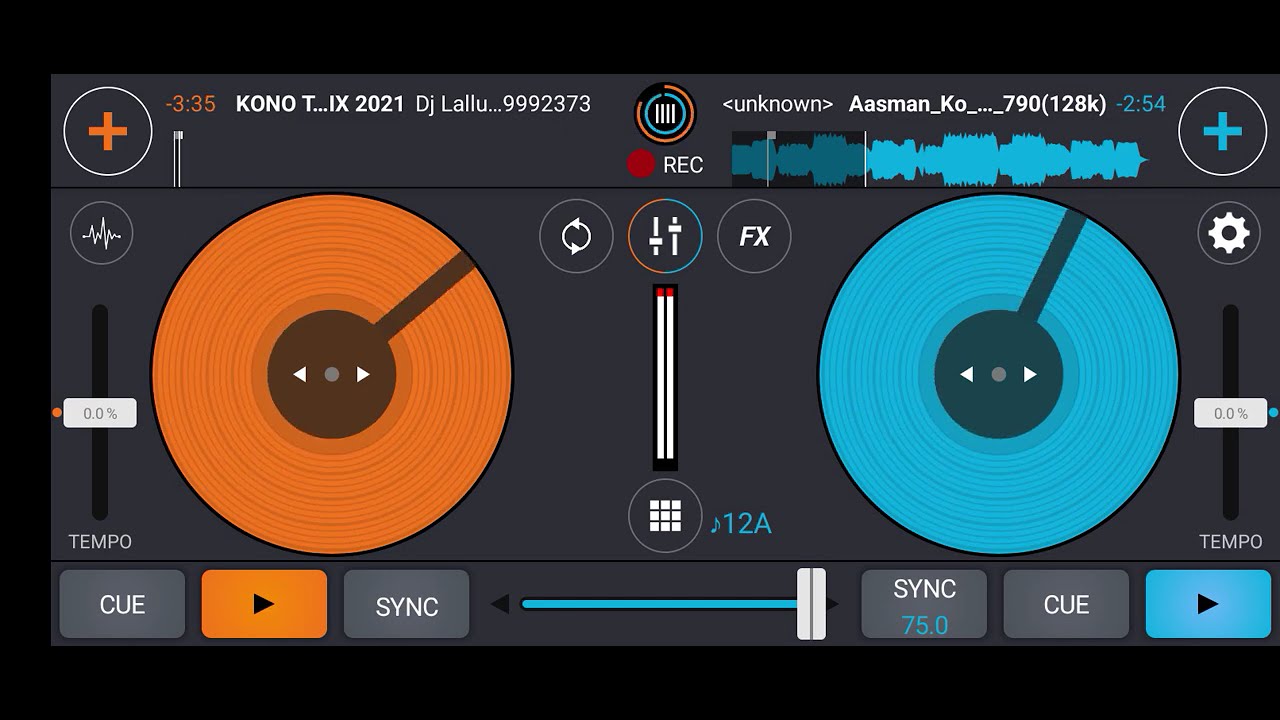This screenshot has height=720, width=1280.
Task: Click the left tempo slider handle
Action: click(x=100, y=413)
